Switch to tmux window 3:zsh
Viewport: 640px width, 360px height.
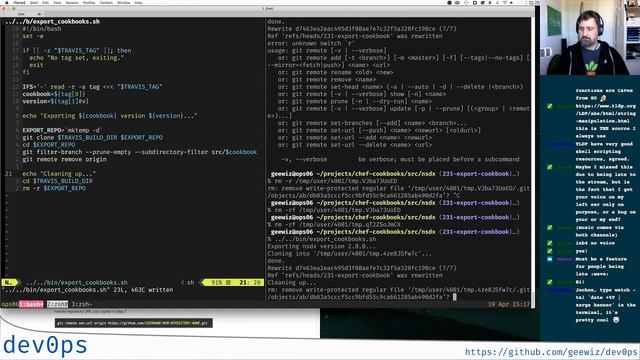tap(82, 304)
